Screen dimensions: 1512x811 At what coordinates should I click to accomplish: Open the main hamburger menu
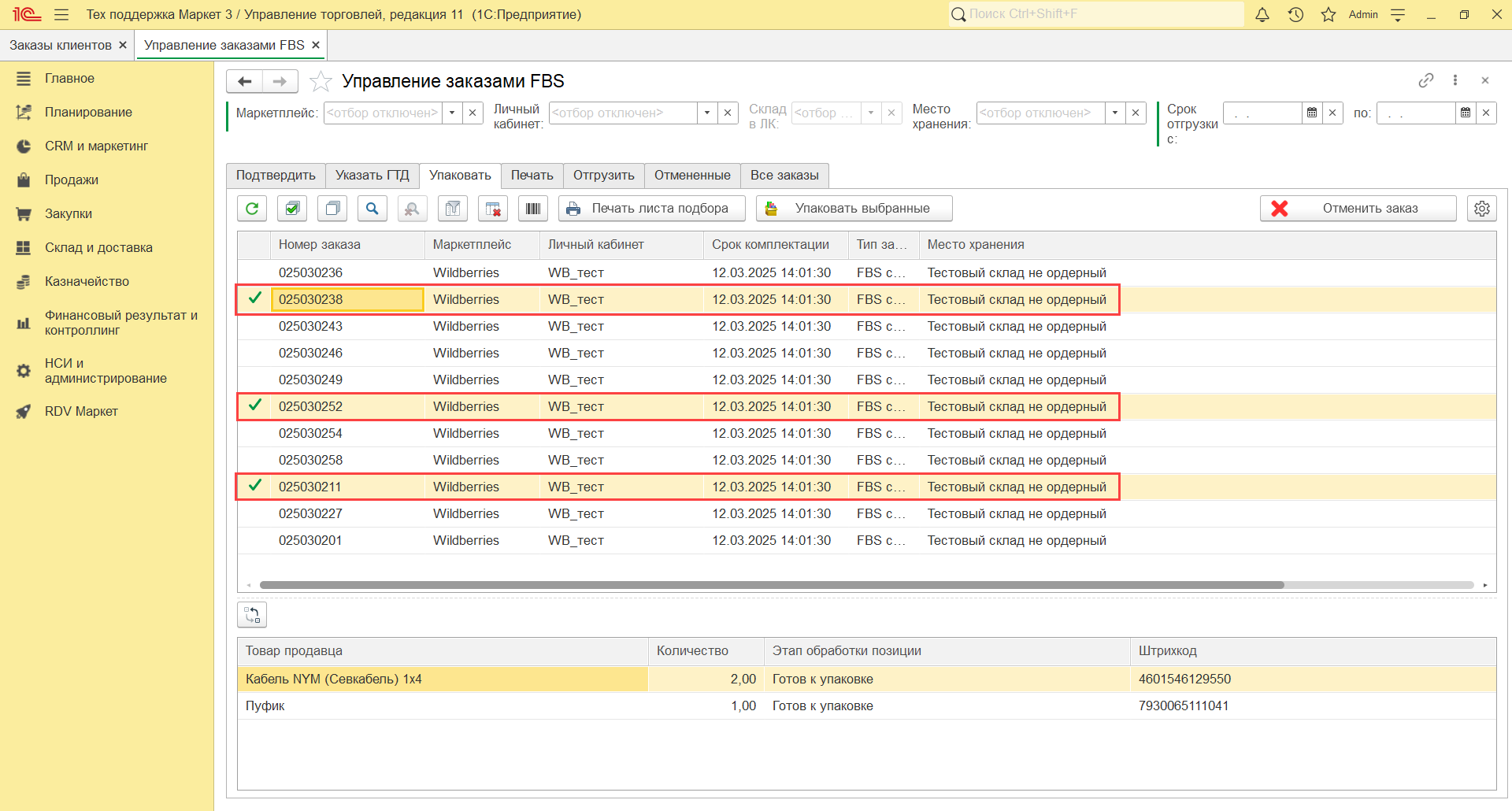[x=61, y=14]
